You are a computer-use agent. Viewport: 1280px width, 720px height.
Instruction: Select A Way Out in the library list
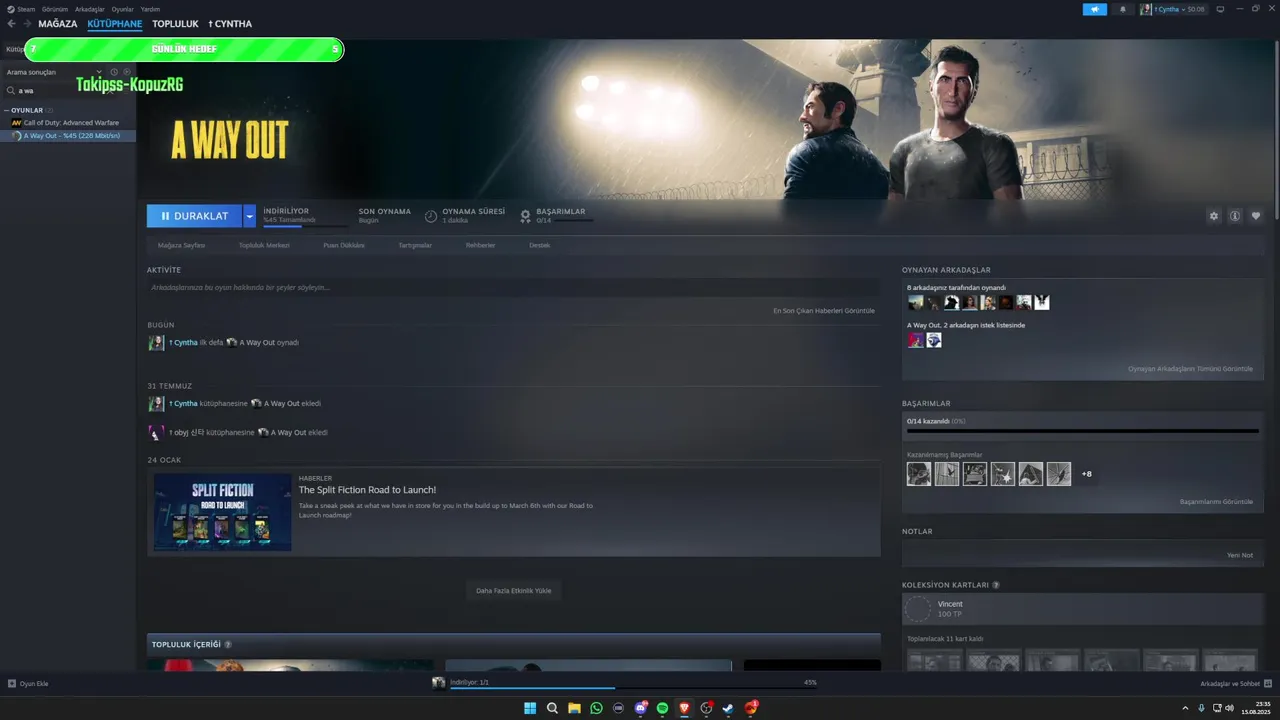click(x=68, y=136)
